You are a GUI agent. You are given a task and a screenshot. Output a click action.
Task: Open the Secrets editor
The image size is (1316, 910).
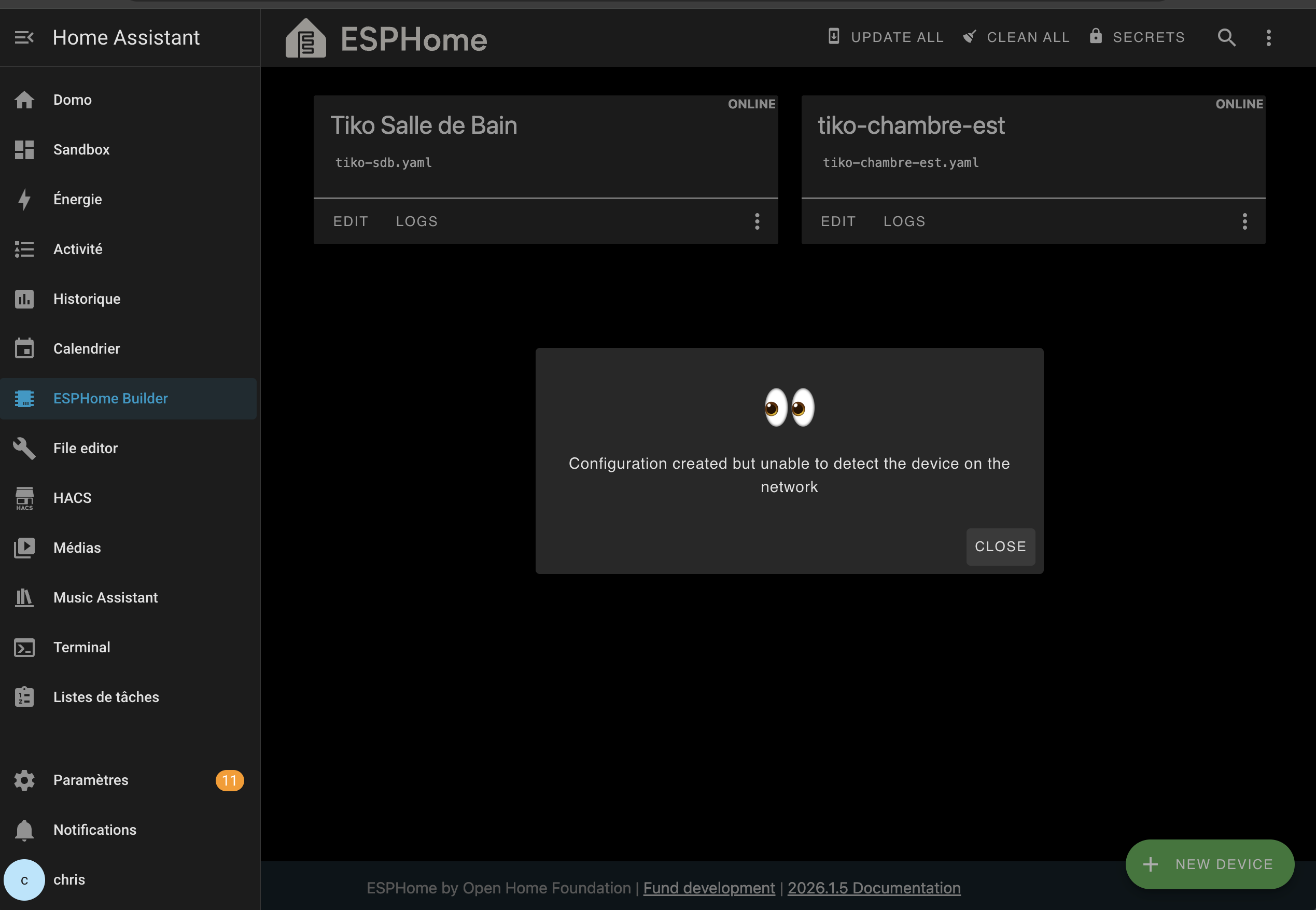point(1137,37)
